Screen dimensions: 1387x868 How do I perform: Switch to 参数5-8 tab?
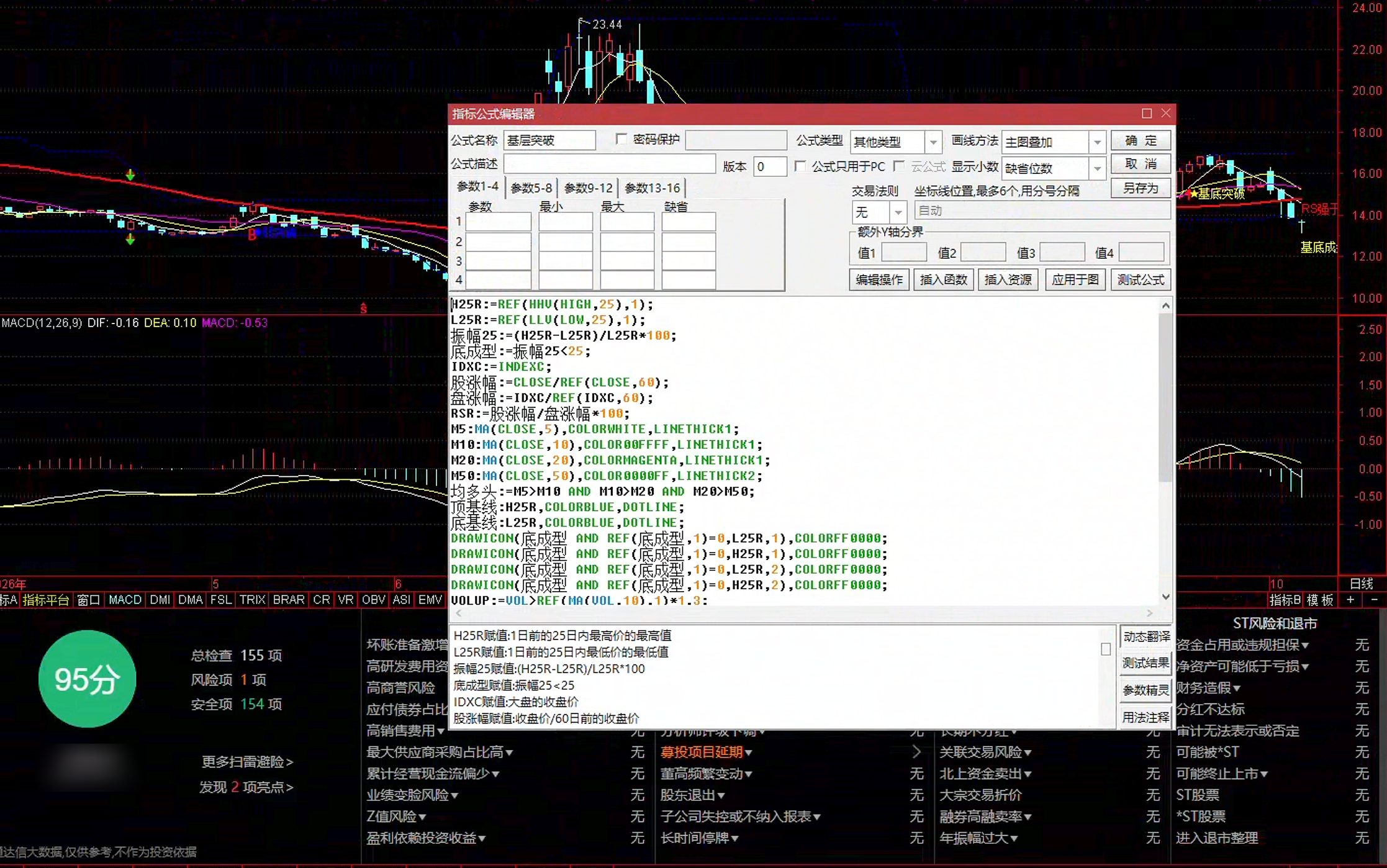(531, 188)
